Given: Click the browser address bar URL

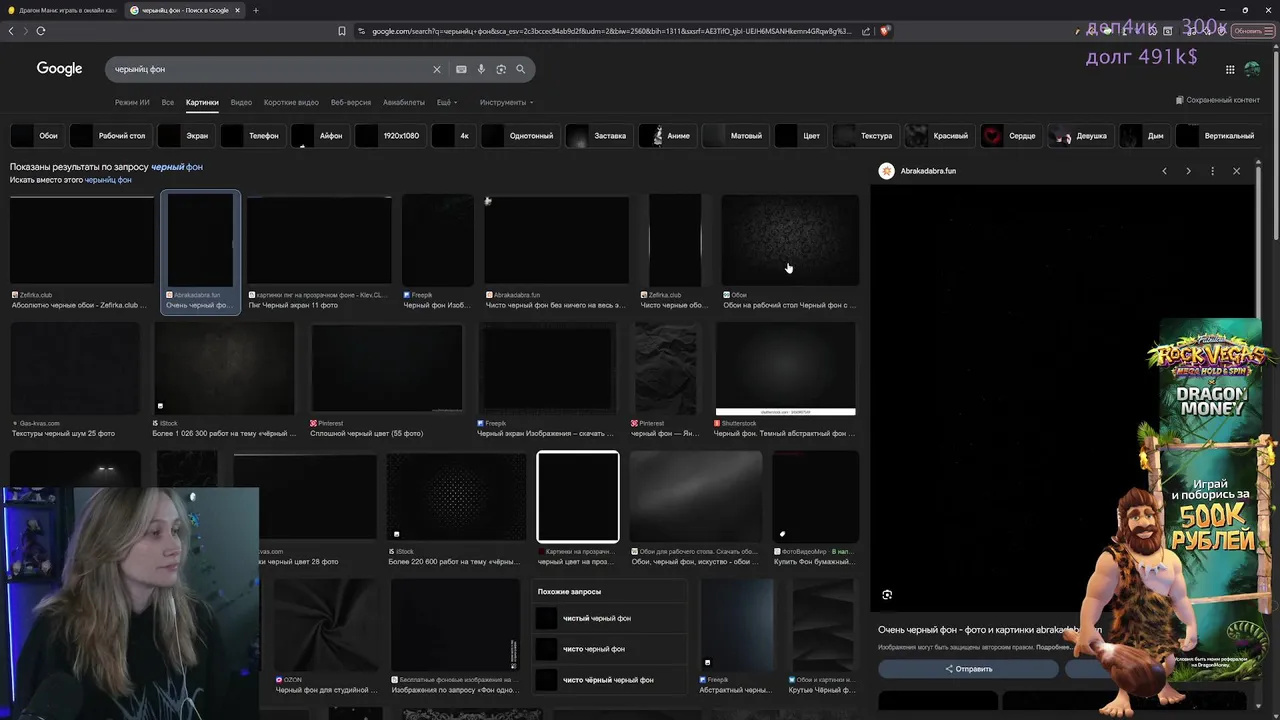Looking at the screenshot, I should click(x=612, y=31).
